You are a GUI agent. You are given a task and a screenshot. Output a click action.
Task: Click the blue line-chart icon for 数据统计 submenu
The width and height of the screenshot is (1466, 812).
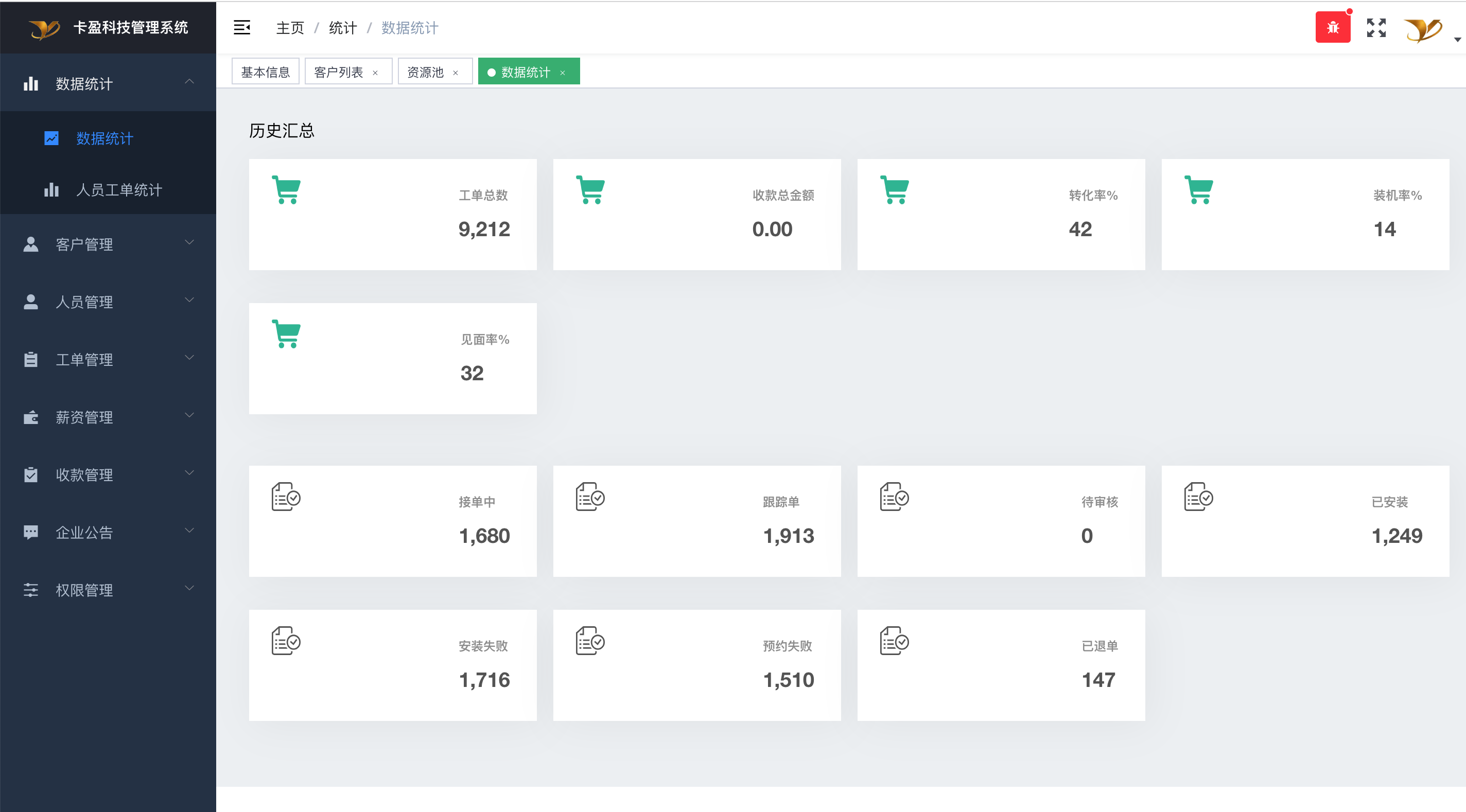[51, 138]
